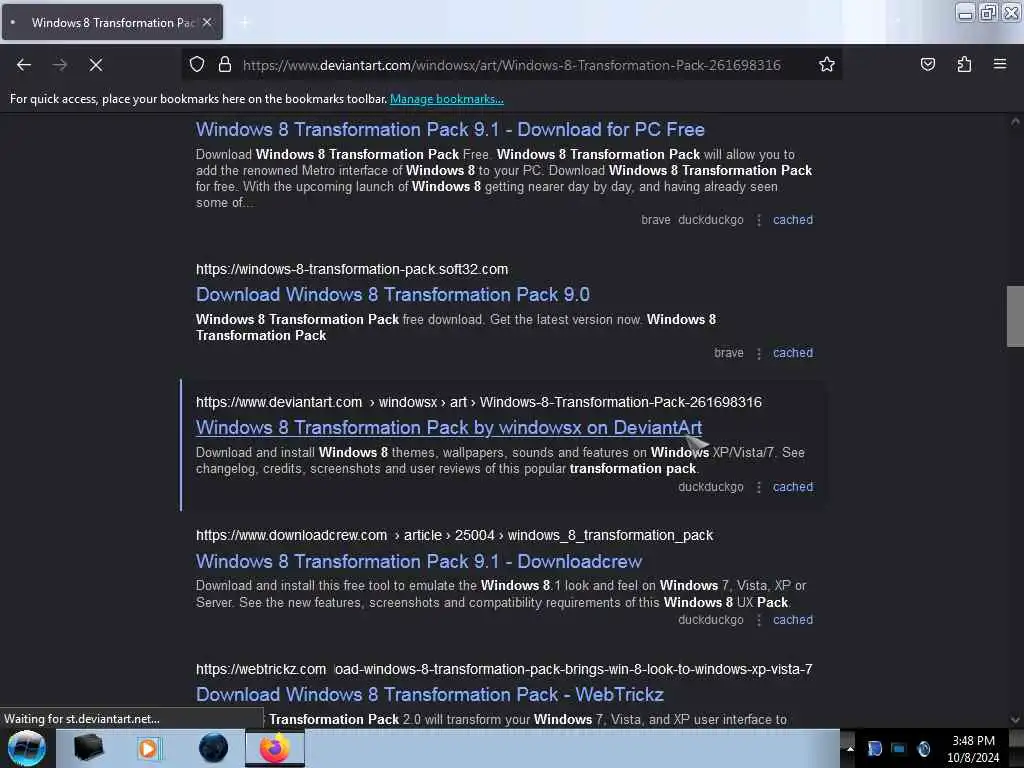1024x768 pixels.
Task: Open Firefox application menu
Action: click(1000, 64)
